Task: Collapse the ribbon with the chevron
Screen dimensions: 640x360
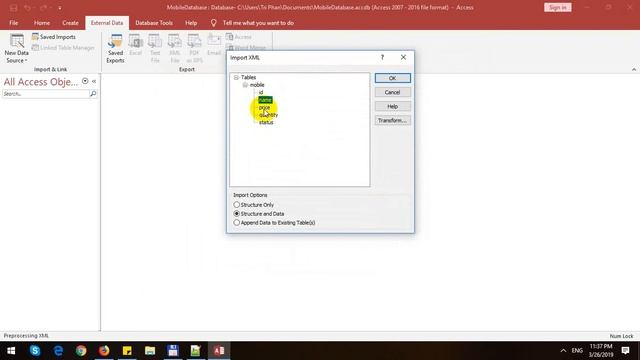Action: pyautogui.click(x=634, y=70)
